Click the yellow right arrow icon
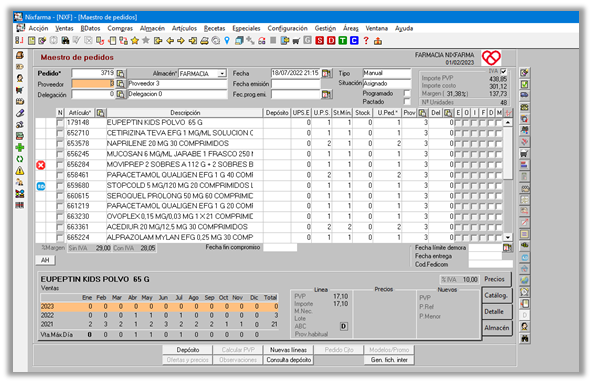This screenshot has width=592, height=383. click(181, 41)
